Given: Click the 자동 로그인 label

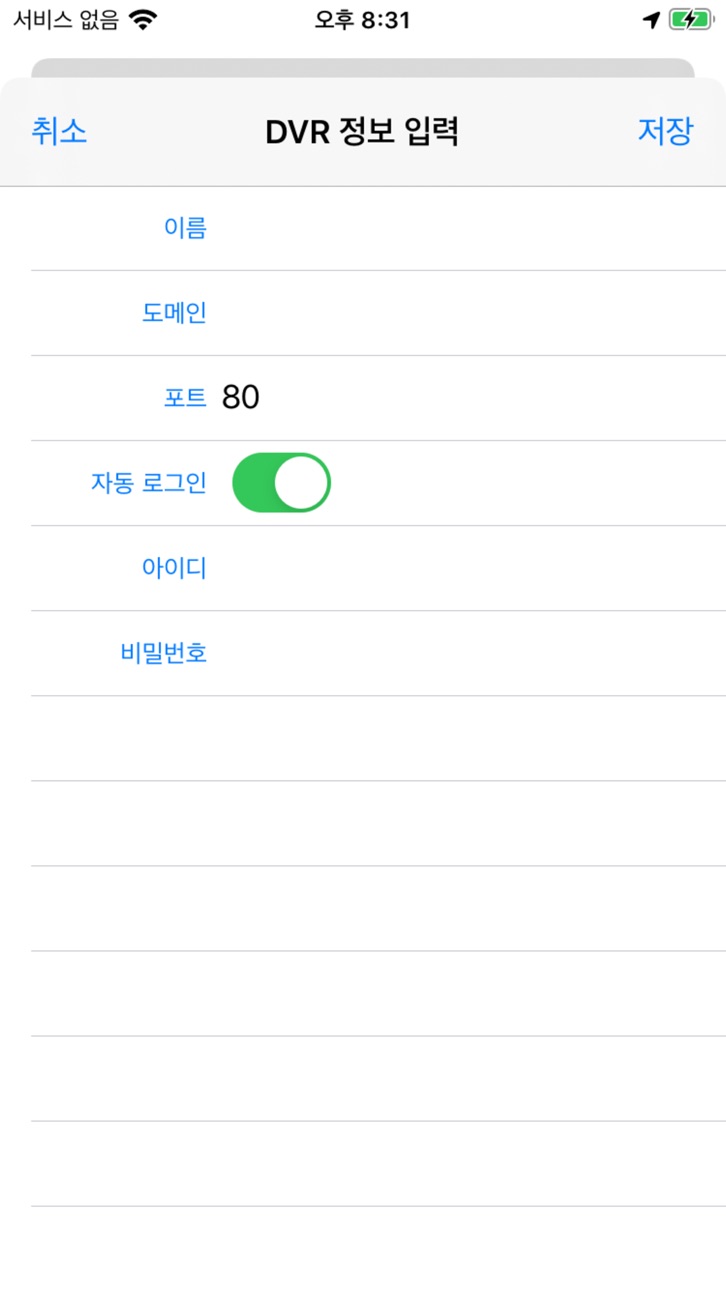Looking at the screenshot, I should point(149,483).
